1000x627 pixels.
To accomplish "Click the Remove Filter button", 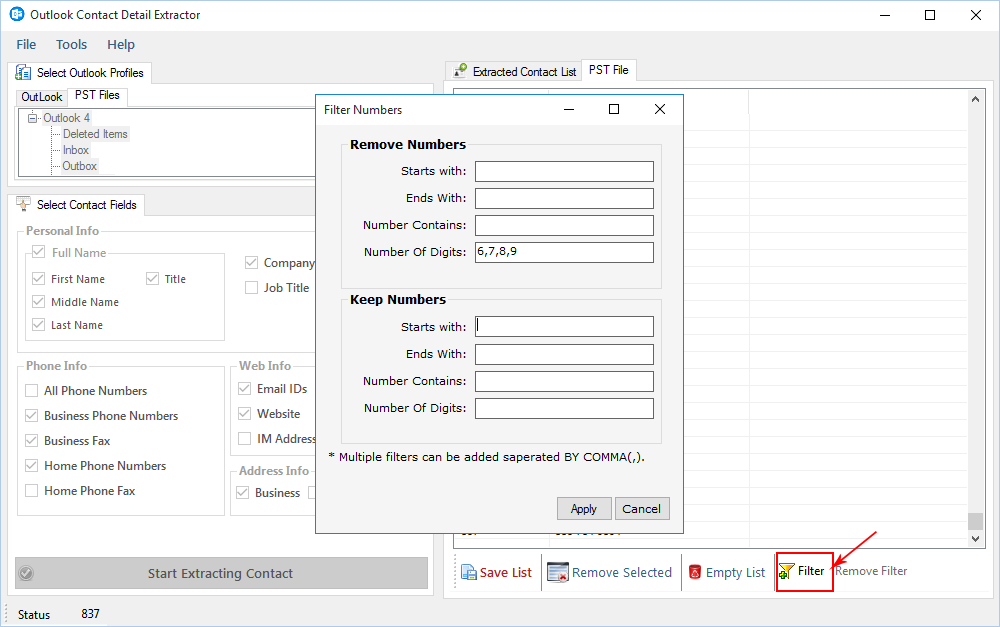I will (x=871, y=571).
